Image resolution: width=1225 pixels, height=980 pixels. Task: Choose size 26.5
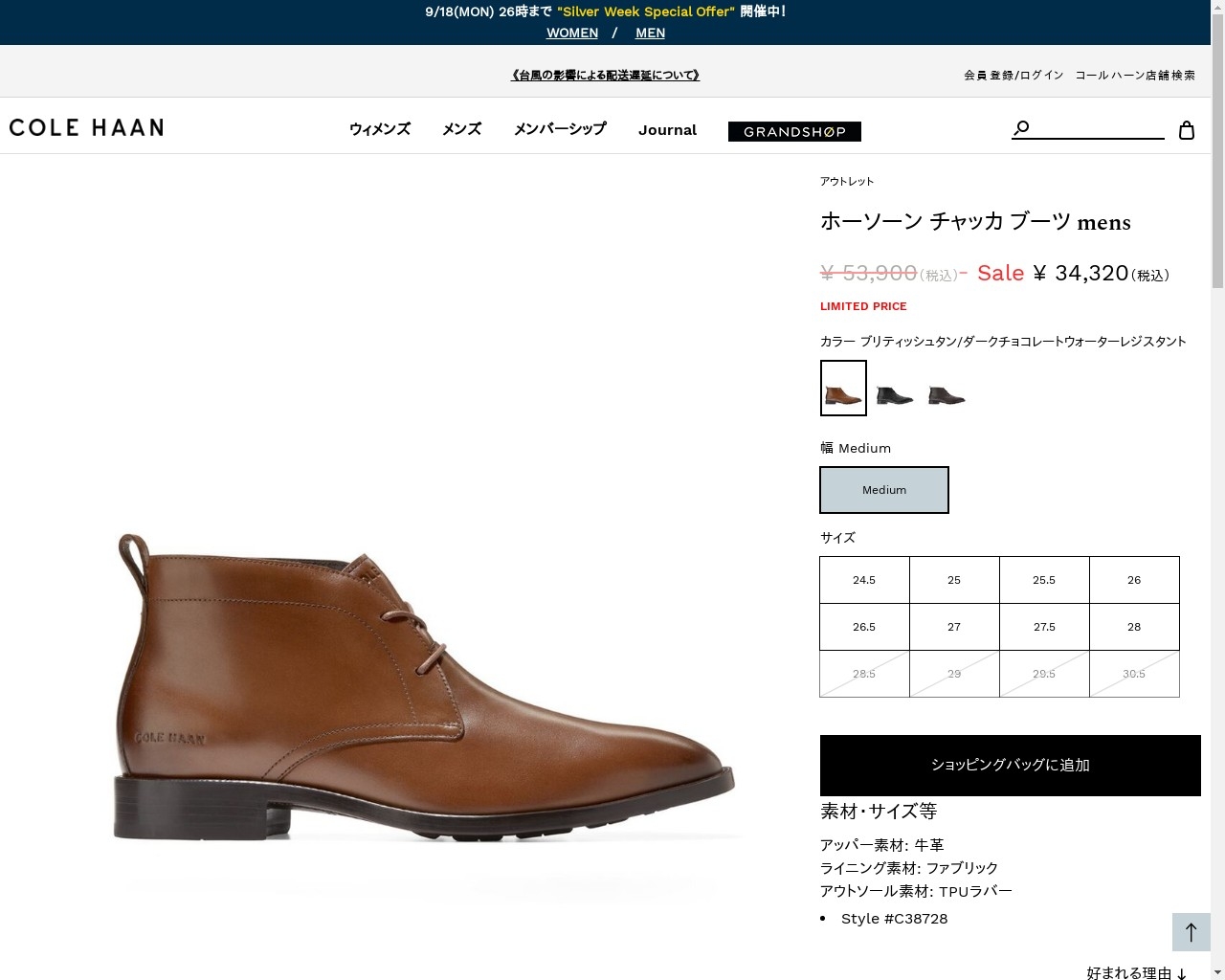864,627
